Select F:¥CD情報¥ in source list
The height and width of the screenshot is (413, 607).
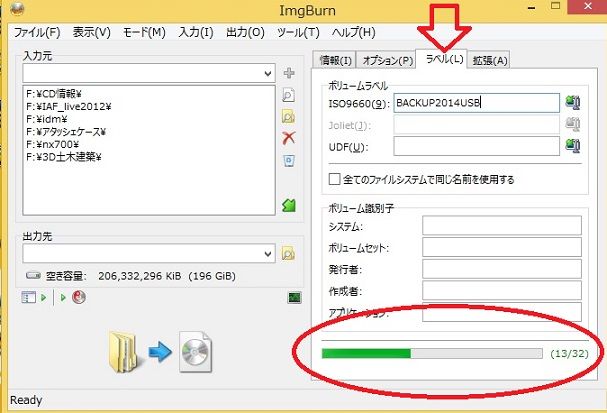pyautogui.click(x=54, y=94)
